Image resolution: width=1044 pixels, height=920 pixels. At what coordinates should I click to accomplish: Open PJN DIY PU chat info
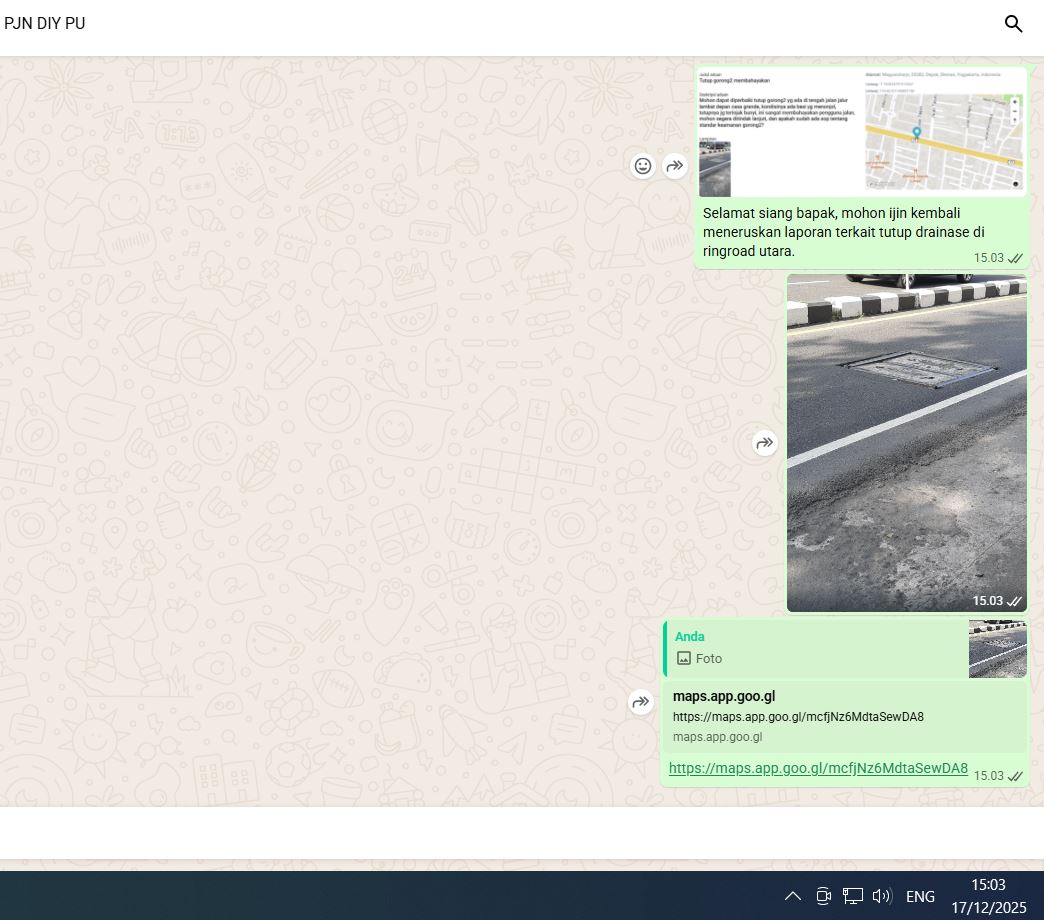(45, 24)
